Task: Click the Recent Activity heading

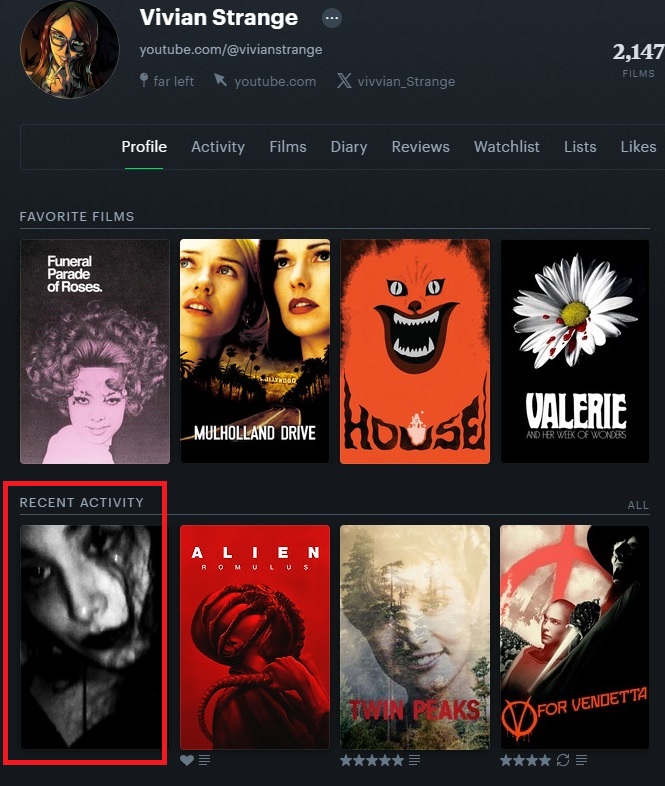Action: click(82, 502)
